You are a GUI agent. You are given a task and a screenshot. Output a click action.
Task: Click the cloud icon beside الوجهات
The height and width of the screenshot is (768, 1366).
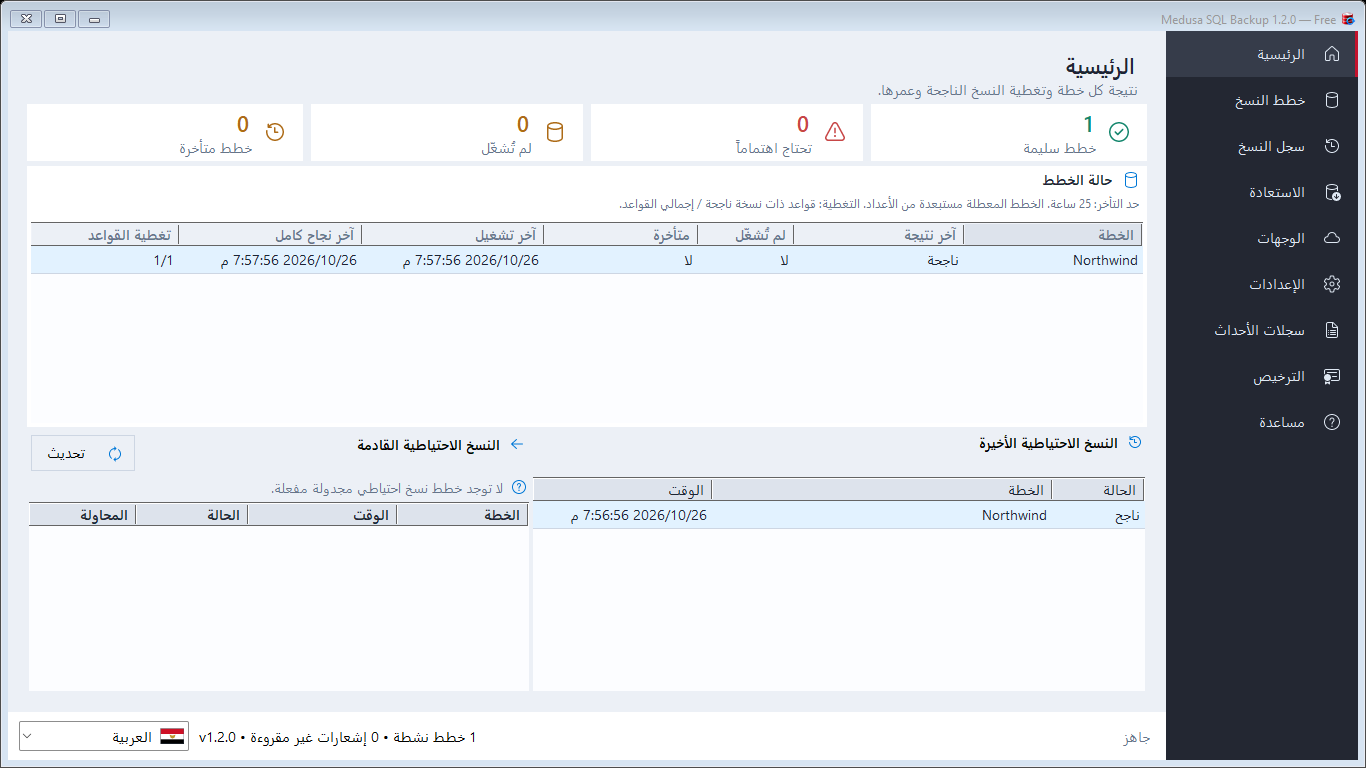[x=1331, y=238]
